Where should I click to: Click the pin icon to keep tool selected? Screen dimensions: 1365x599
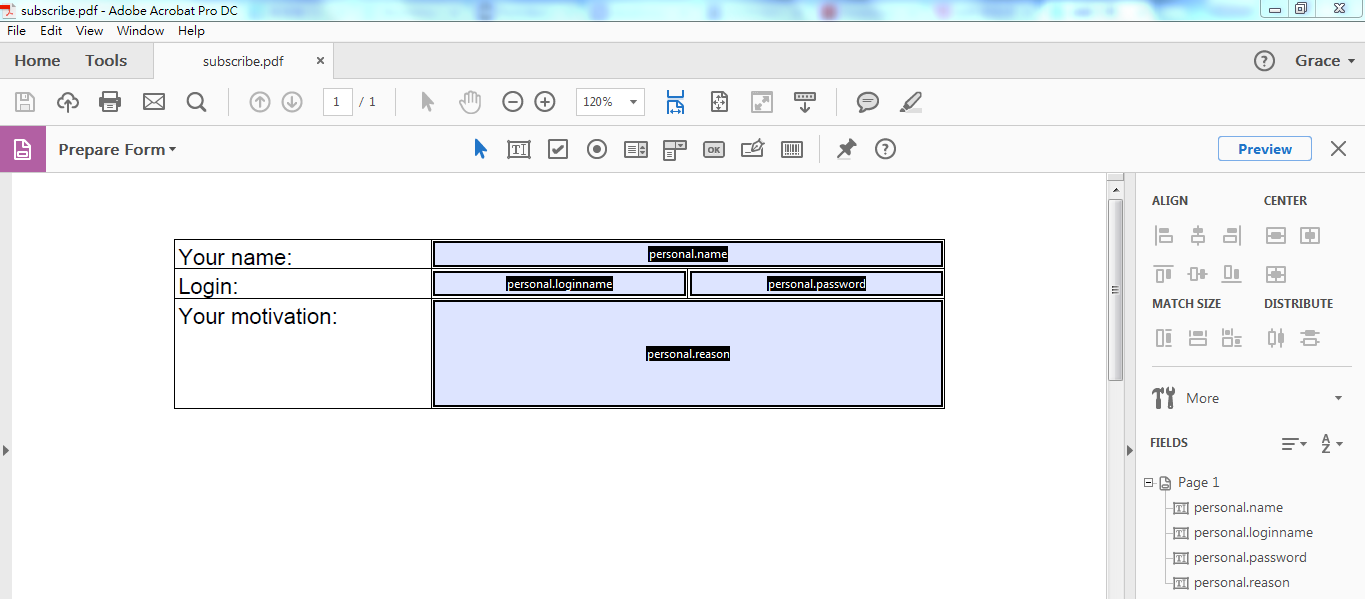846,149
